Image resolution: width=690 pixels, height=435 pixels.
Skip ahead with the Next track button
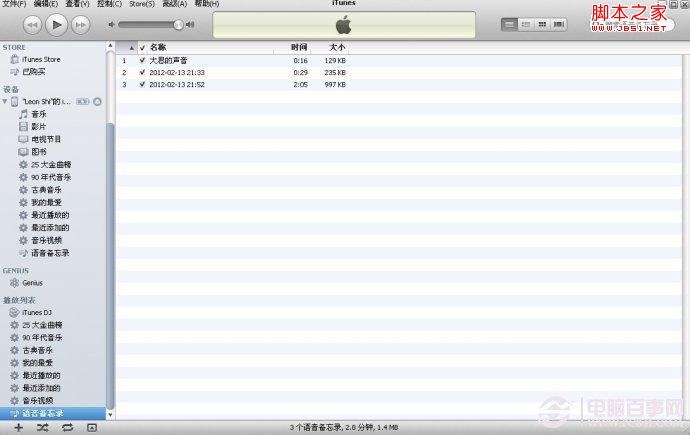coord(81,25)
